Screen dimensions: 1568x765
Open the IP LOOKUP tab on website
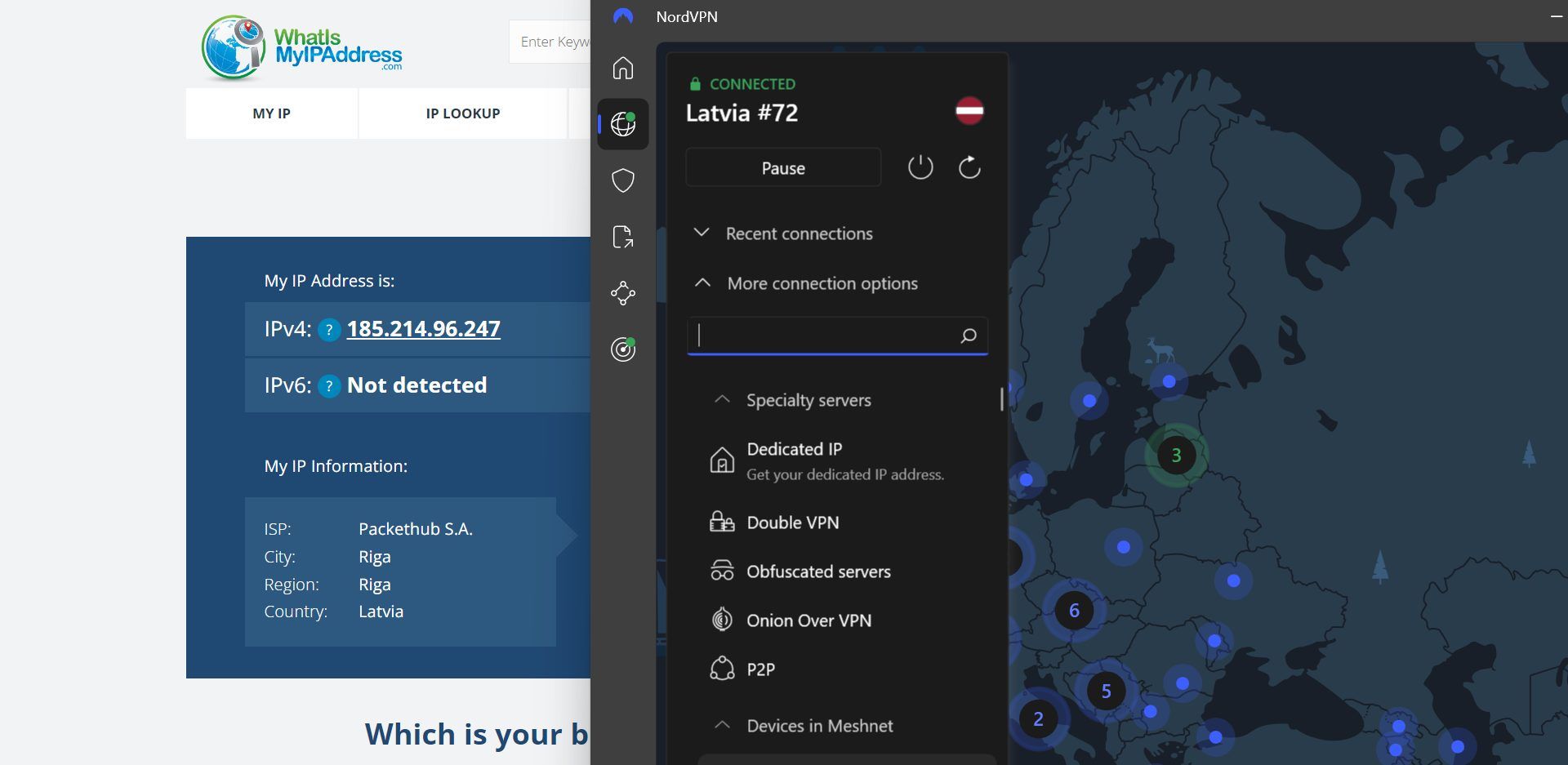(463, 113)
